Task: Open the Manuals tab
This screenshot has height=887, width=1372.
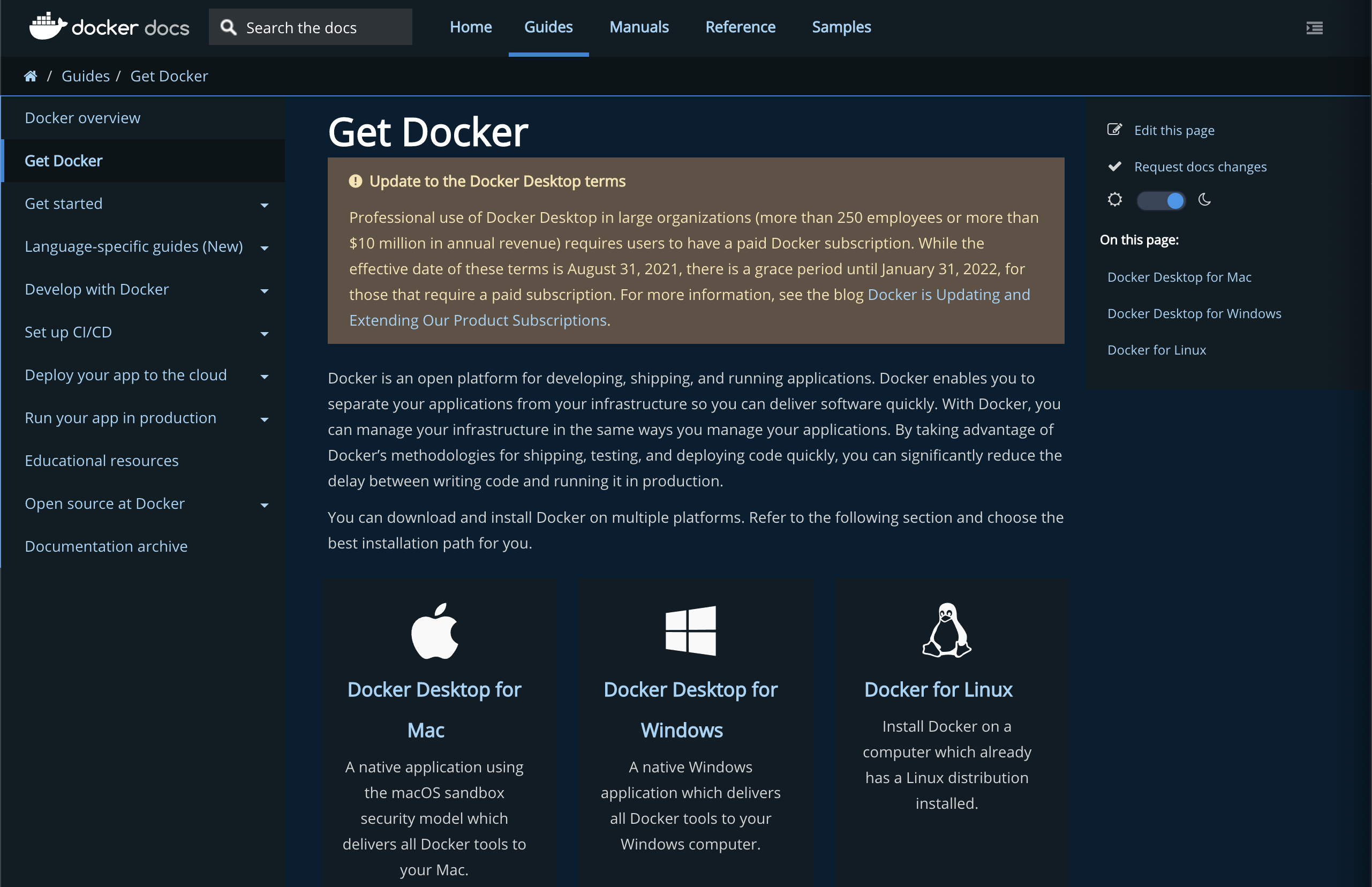Action: click(x=638, y=27)
